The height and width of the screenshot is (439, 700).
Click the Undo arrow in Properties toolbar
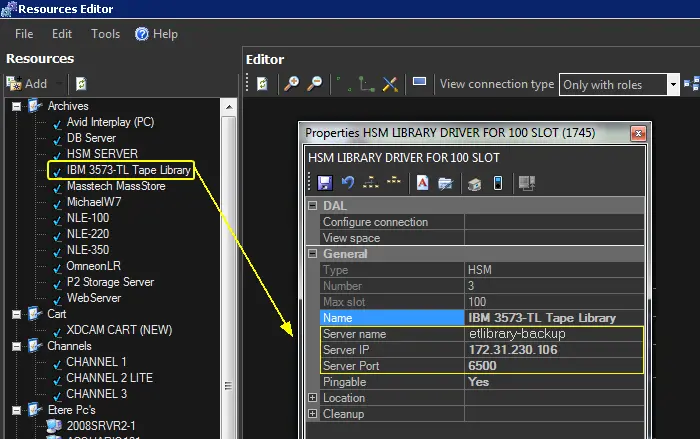pyautogui.click(x=348, y=182)
